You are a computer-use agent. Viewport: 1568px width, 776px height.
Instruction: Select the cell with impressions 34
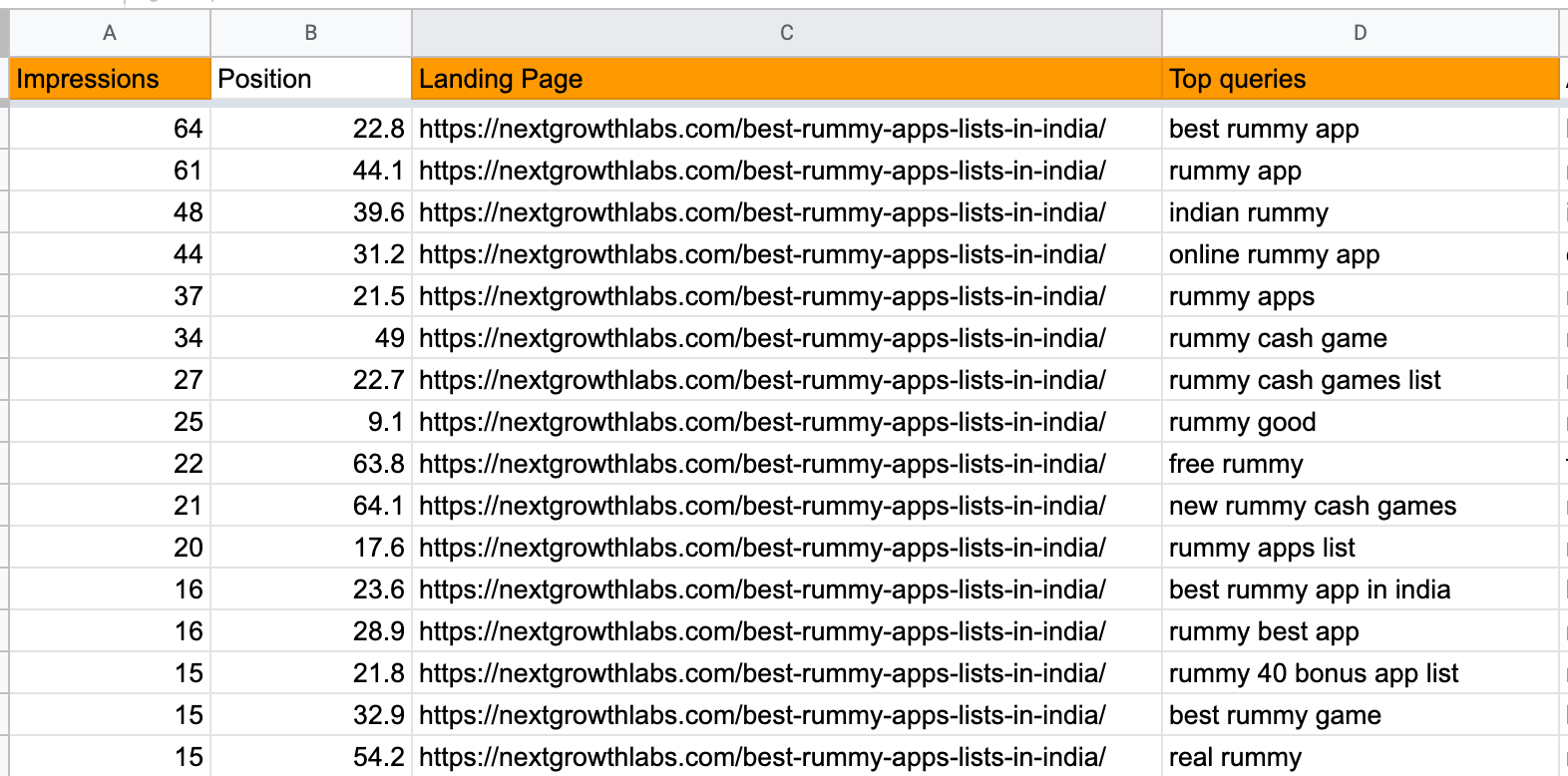pos(110,338)
